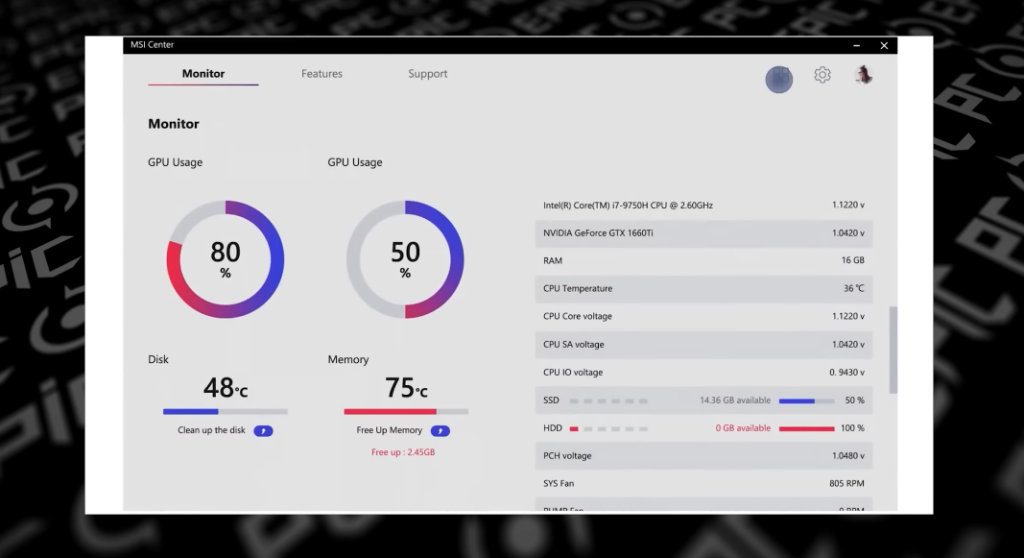1024x558 pixels.
Task: Open the user profile avatar
Action: [x=863, y=75]
